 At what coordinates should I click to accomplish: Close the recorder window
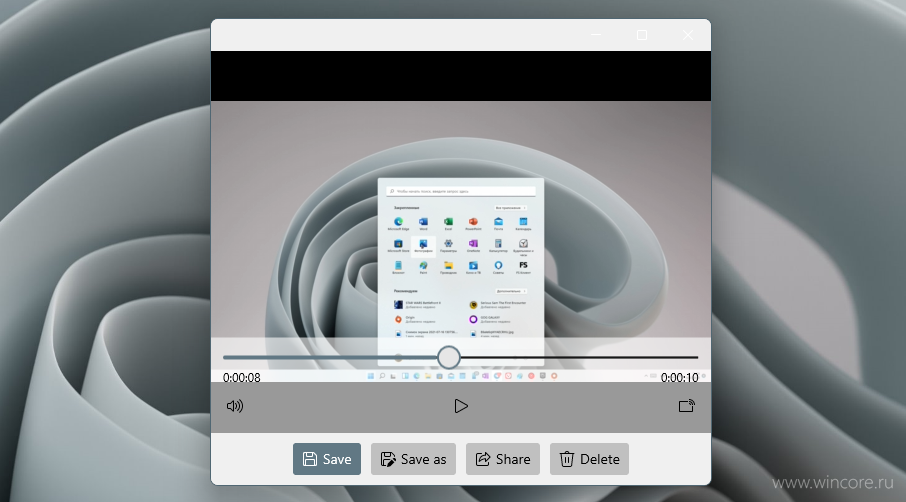(x=688, y=35)
